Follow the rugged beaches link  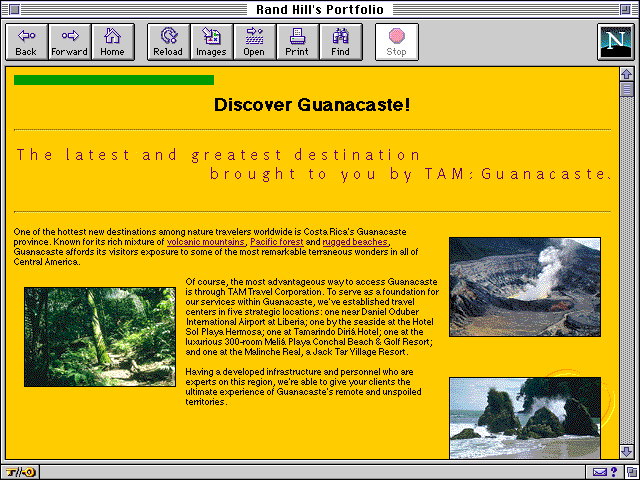355,242
